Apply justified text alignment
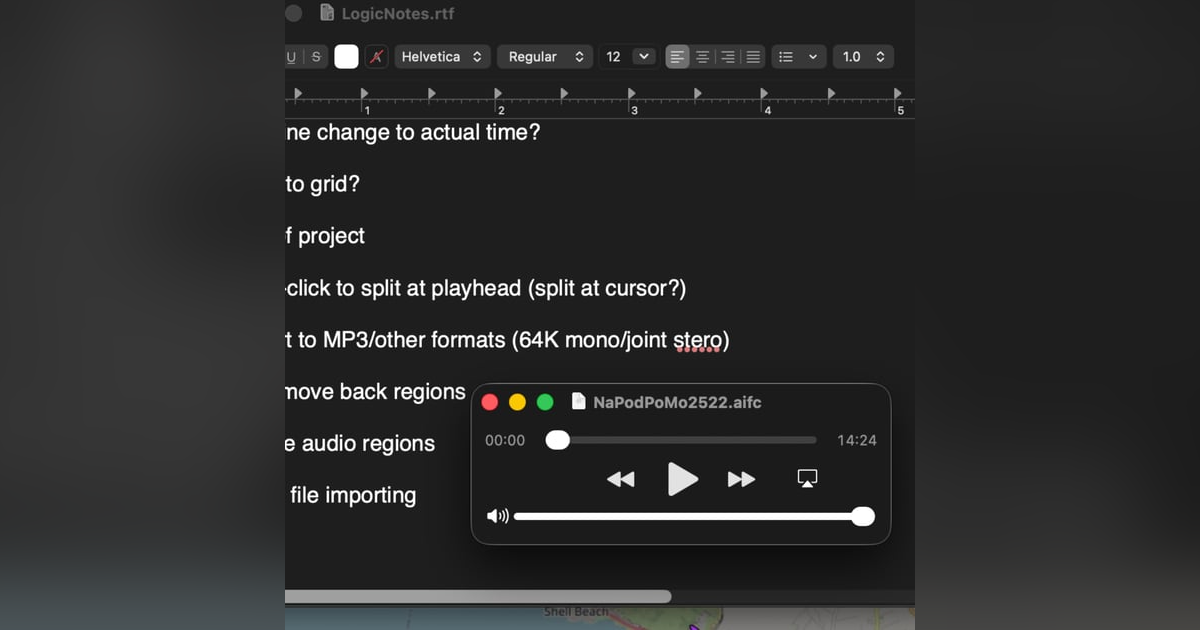This screenshot has width=1200, height=630. 753,56
